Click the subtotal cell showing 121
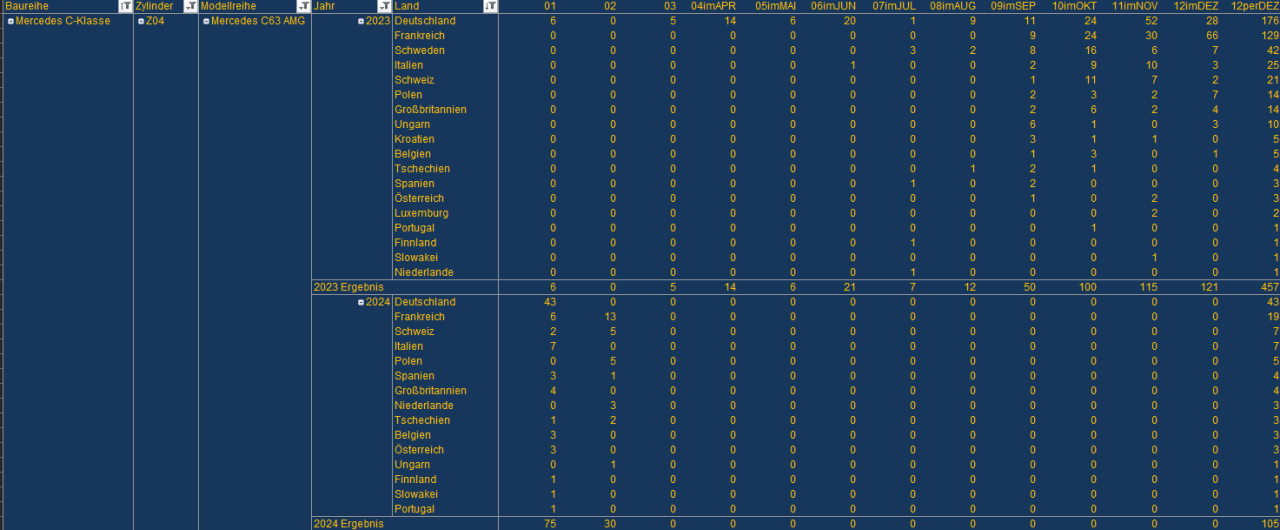The width and height of the screenshot is (1280, 530). click(1210, 287)
